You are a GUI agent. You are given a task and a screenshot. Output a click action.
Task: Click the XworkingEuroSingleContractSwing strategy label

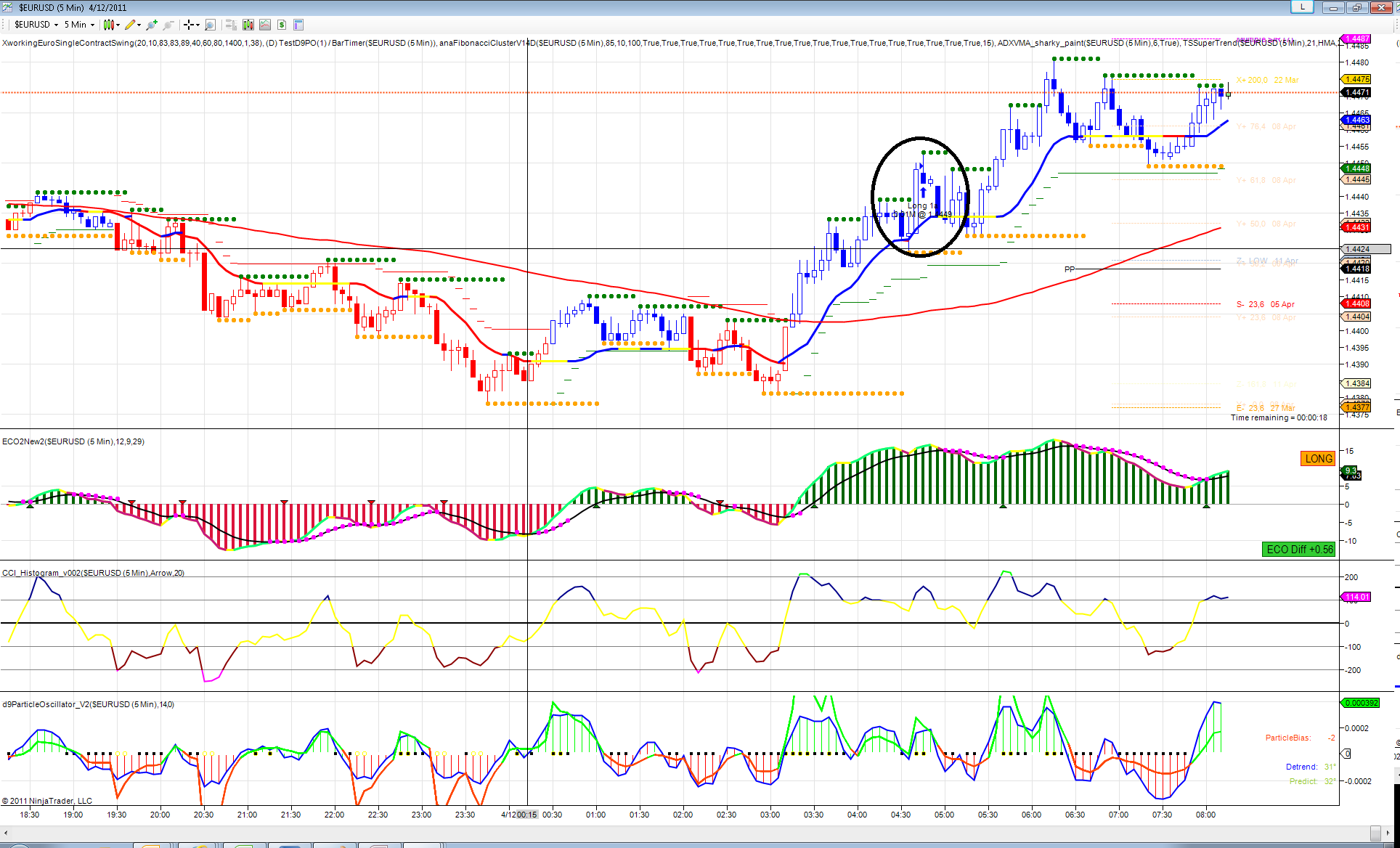(x=132, y=43)
